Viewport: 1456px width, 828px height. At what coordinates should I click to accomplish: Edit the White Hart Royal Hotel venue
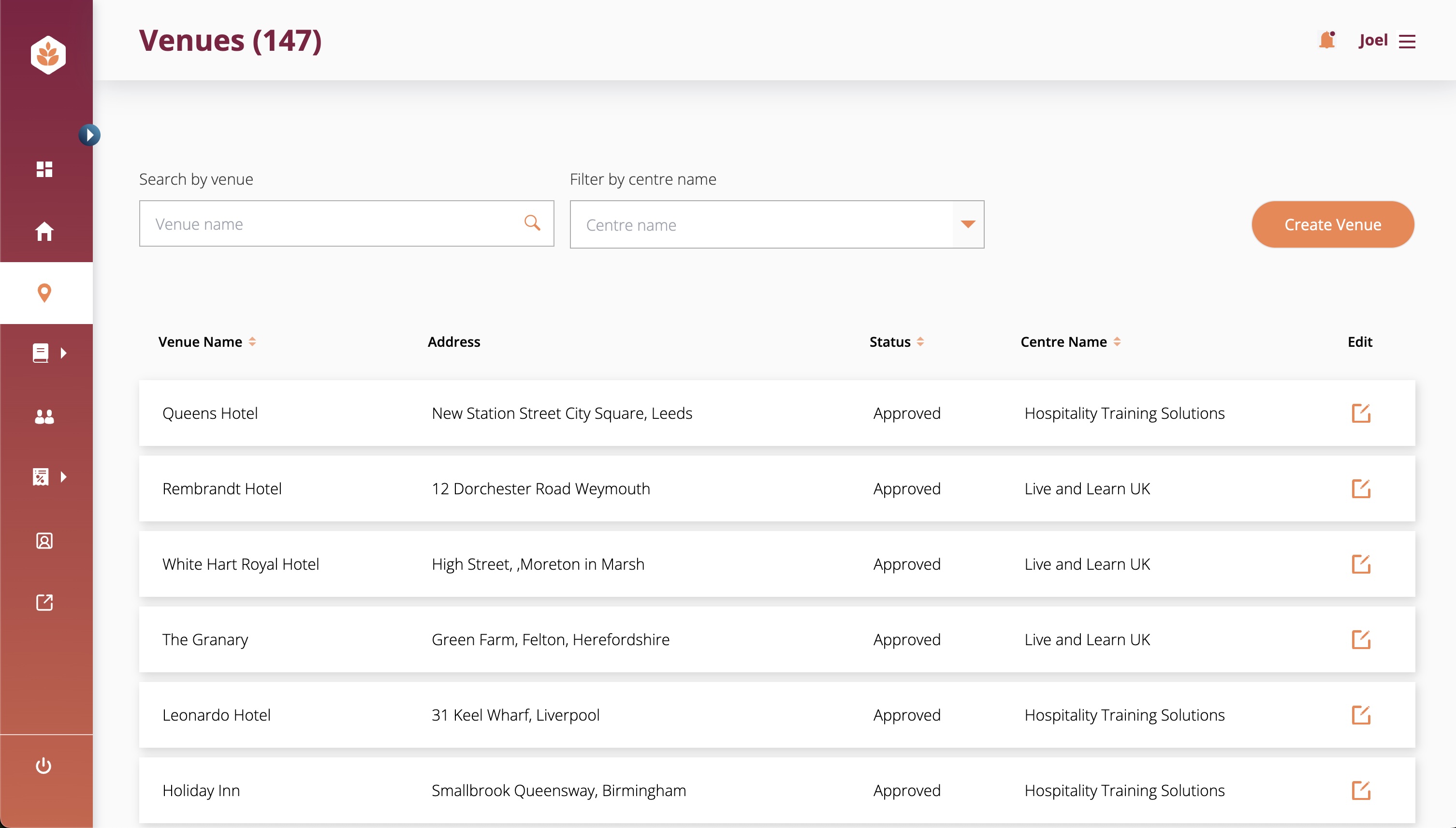coord(1360,564)
